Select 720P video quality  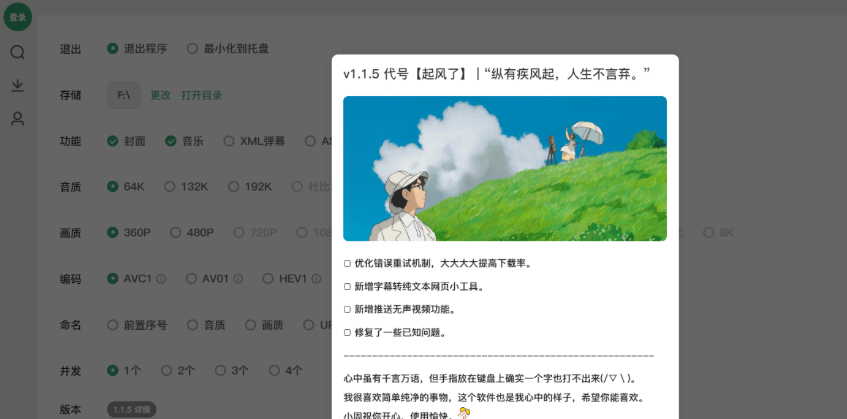tap(255, 233)
